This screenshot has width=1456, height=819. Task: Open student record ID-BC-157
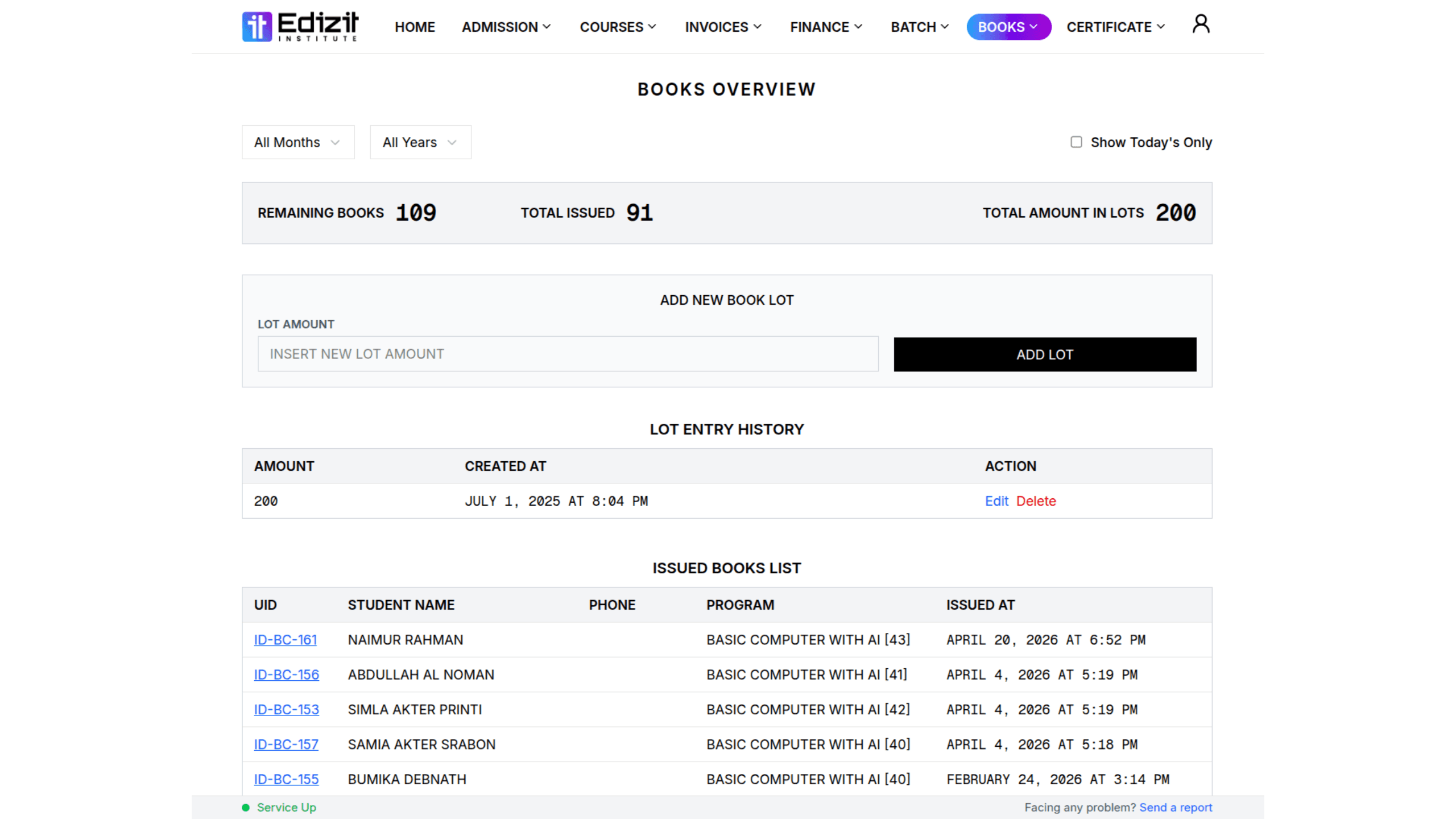(x=286, y=744)
